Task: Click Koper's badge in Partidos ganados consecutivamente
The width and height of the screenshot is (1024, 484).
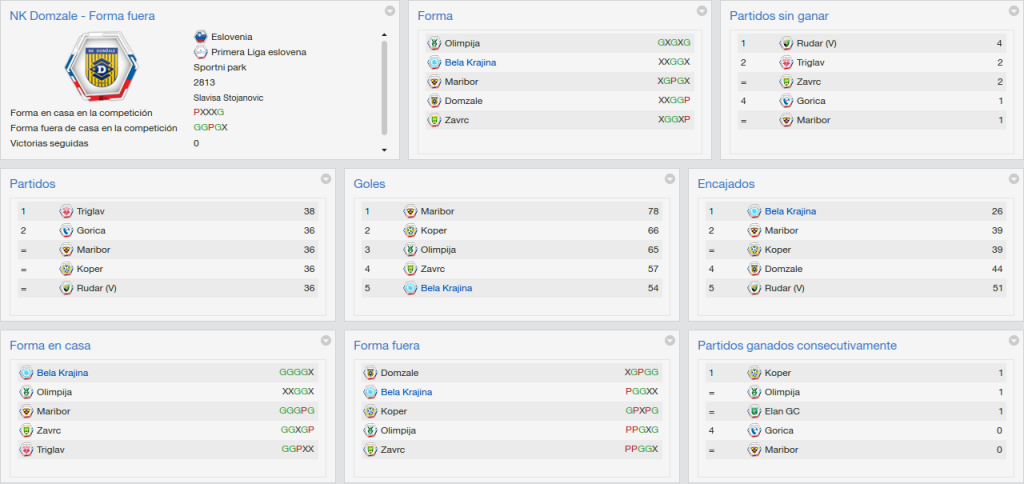Action: pyautogui.click(x=754, y=373)
